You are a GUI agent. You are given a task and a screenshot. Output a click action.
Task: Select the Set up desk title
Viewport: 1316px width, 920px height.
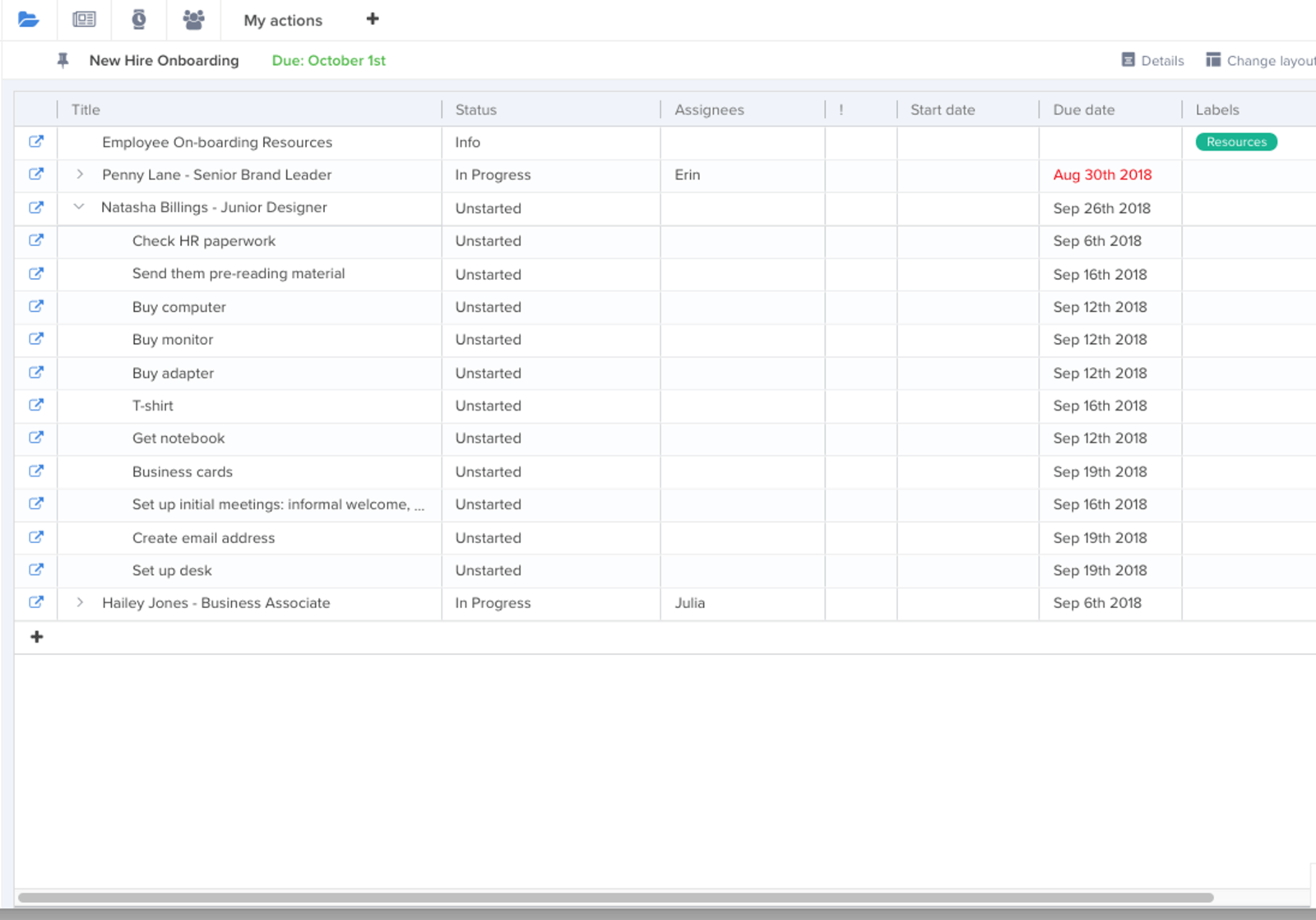click(172, 570)
